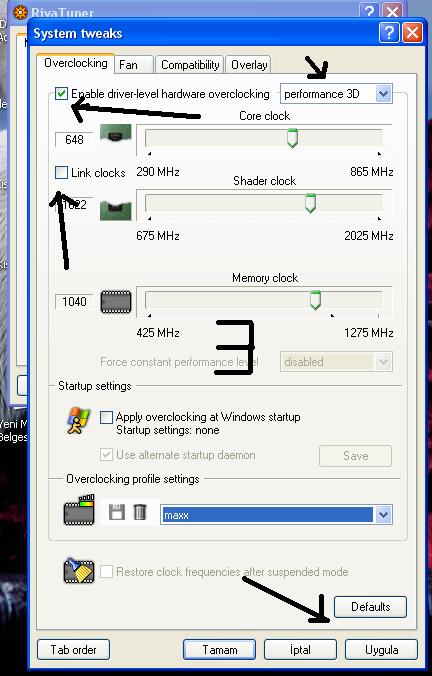This screenshot has width=432, height=676.
Task: Click the RivaTuner window title icon
Action: 20,12
